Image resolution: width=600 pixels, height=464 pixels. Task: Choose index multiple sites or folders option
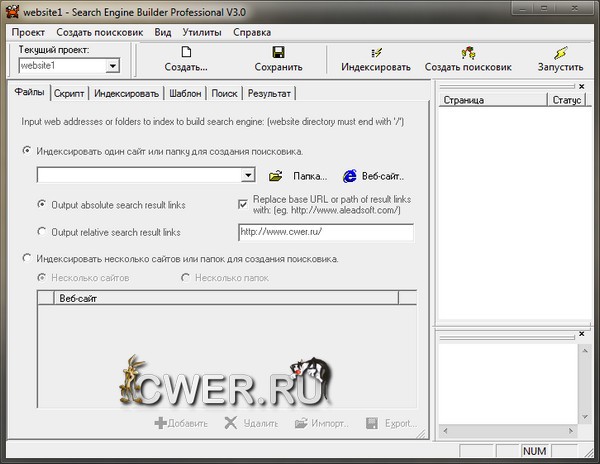click(27, 259)
